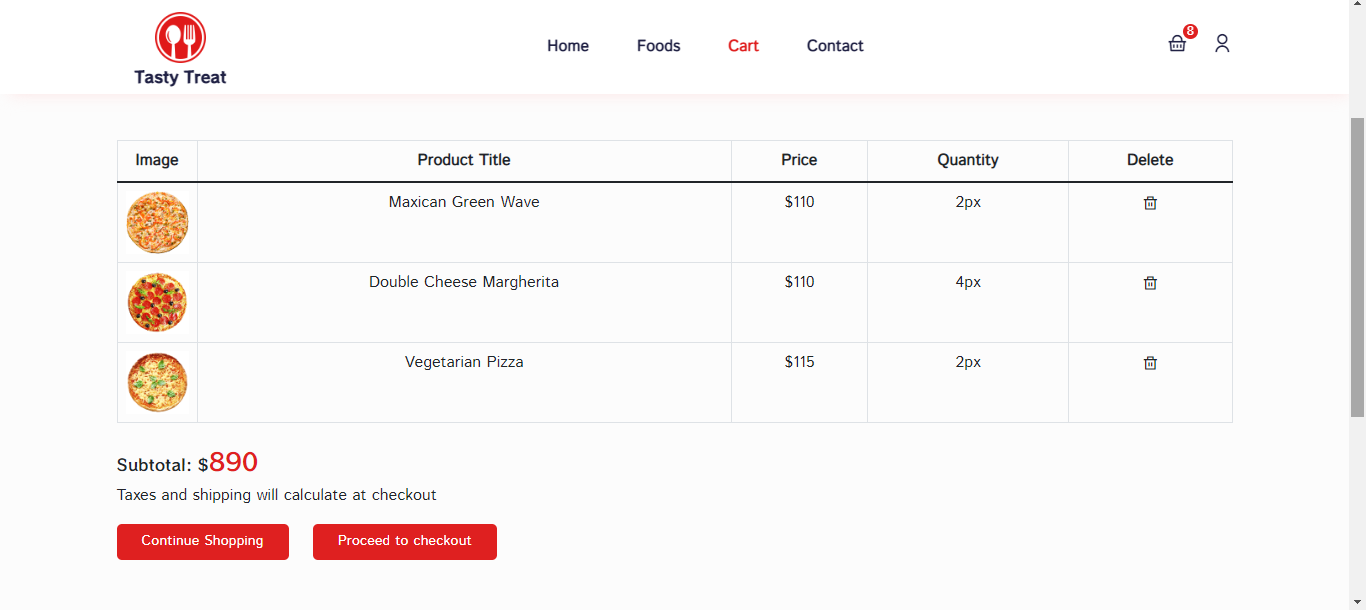
Task: Click the Double Cheese Margherita product title
Action: (464, 282)
